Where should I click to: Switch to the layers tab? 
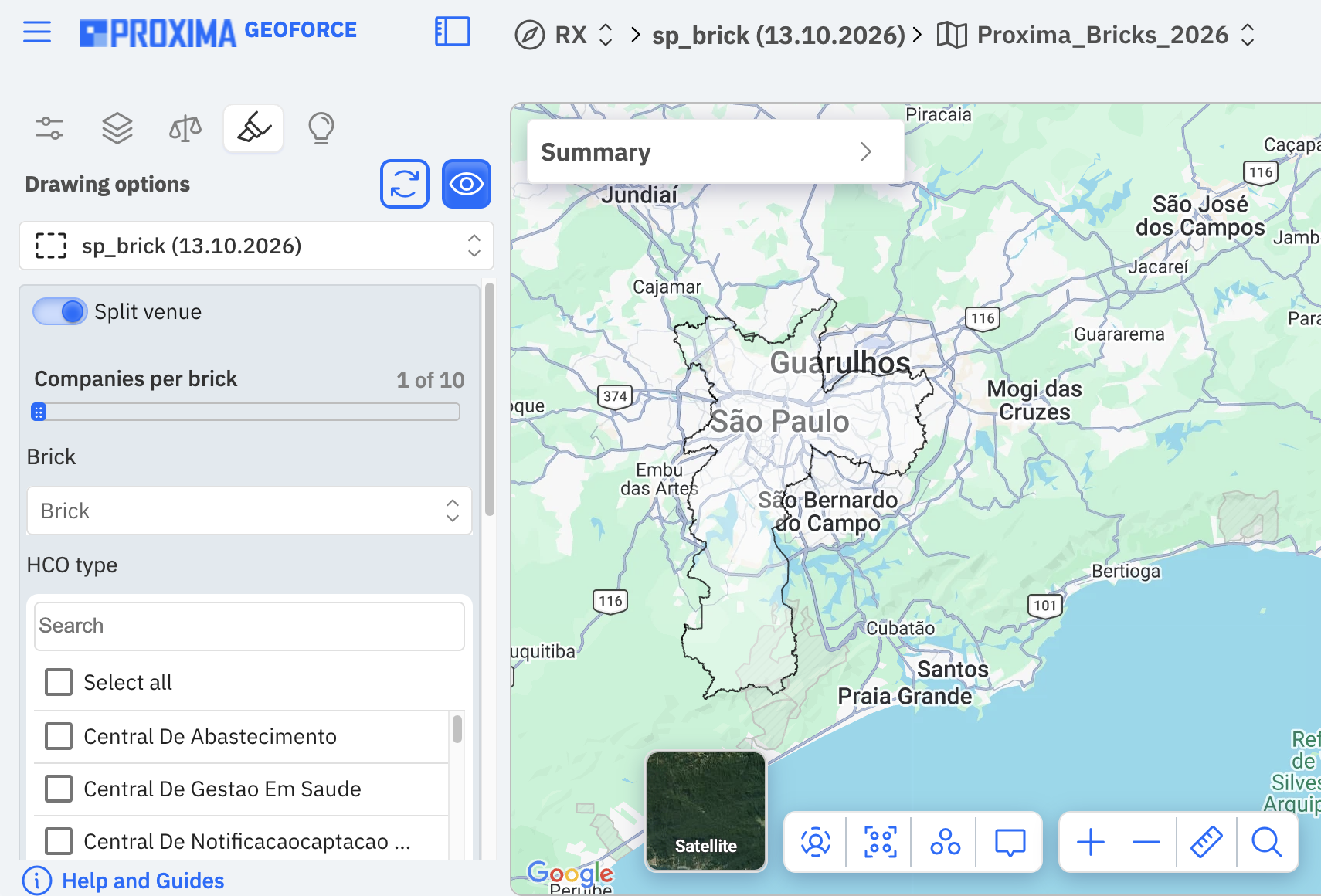click(117, 128)
